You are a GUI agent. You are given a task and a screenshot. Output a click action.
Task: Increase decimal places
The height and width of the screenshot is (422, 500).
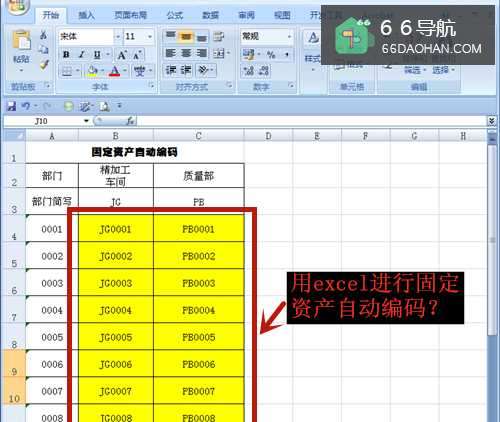tap(249, 71)
